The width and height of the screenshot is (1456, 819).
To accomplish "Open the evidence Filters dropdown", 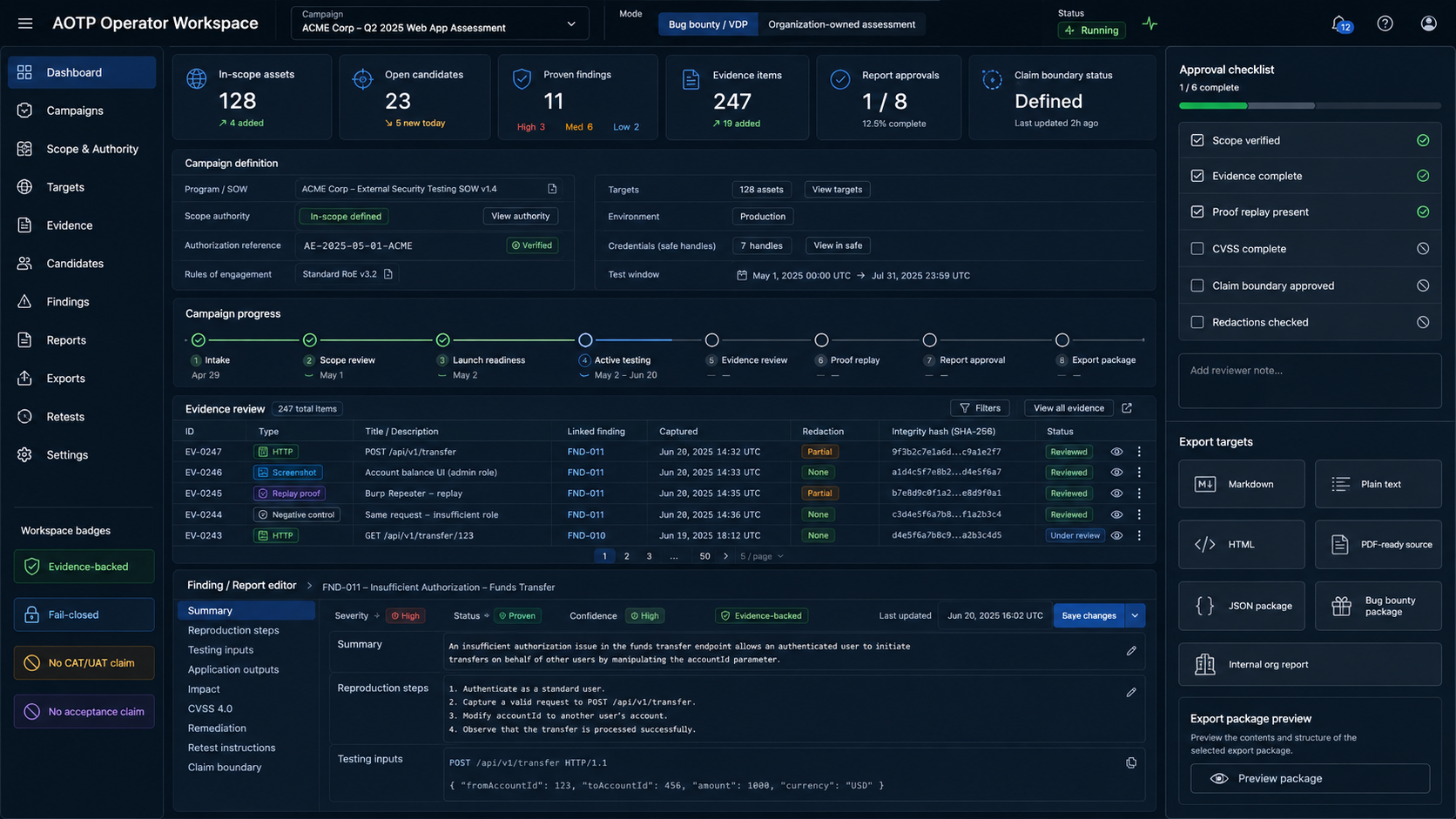I will pos(980,408).
